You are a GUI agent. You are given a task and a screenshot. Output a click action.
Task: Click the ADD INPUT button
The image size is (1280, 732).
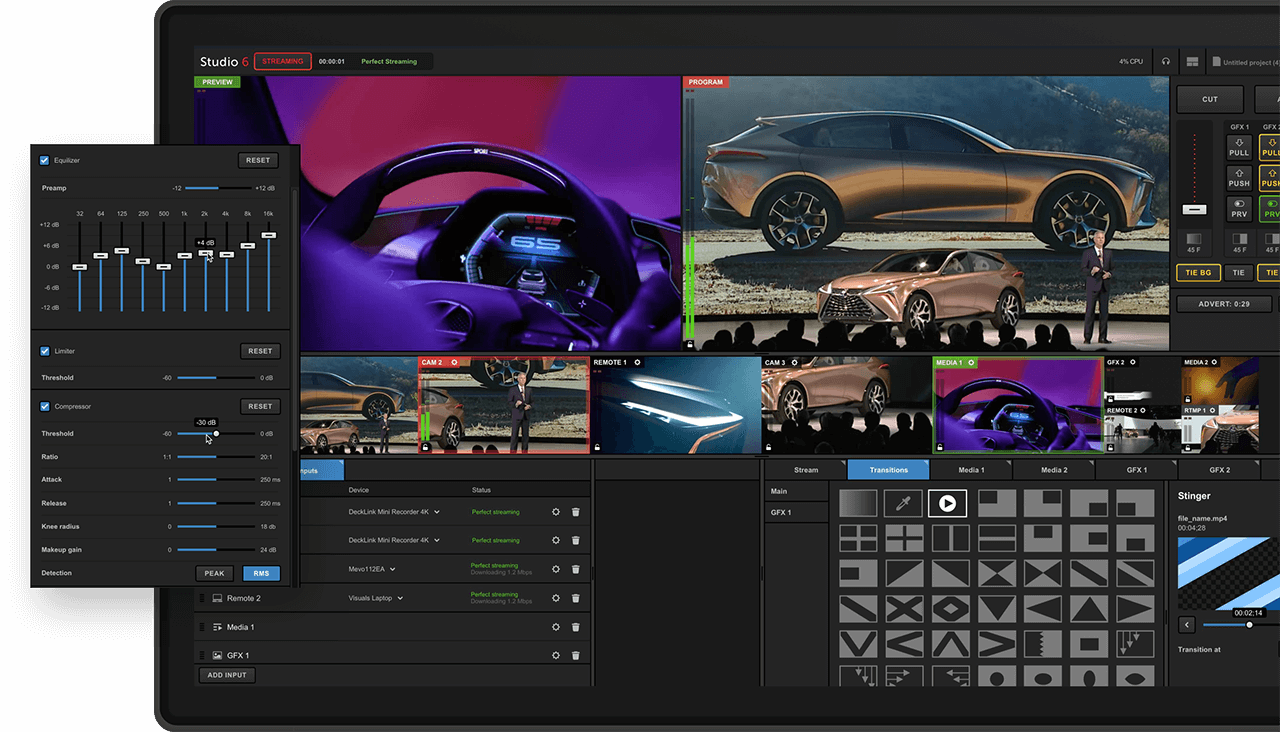pos(226,675)
